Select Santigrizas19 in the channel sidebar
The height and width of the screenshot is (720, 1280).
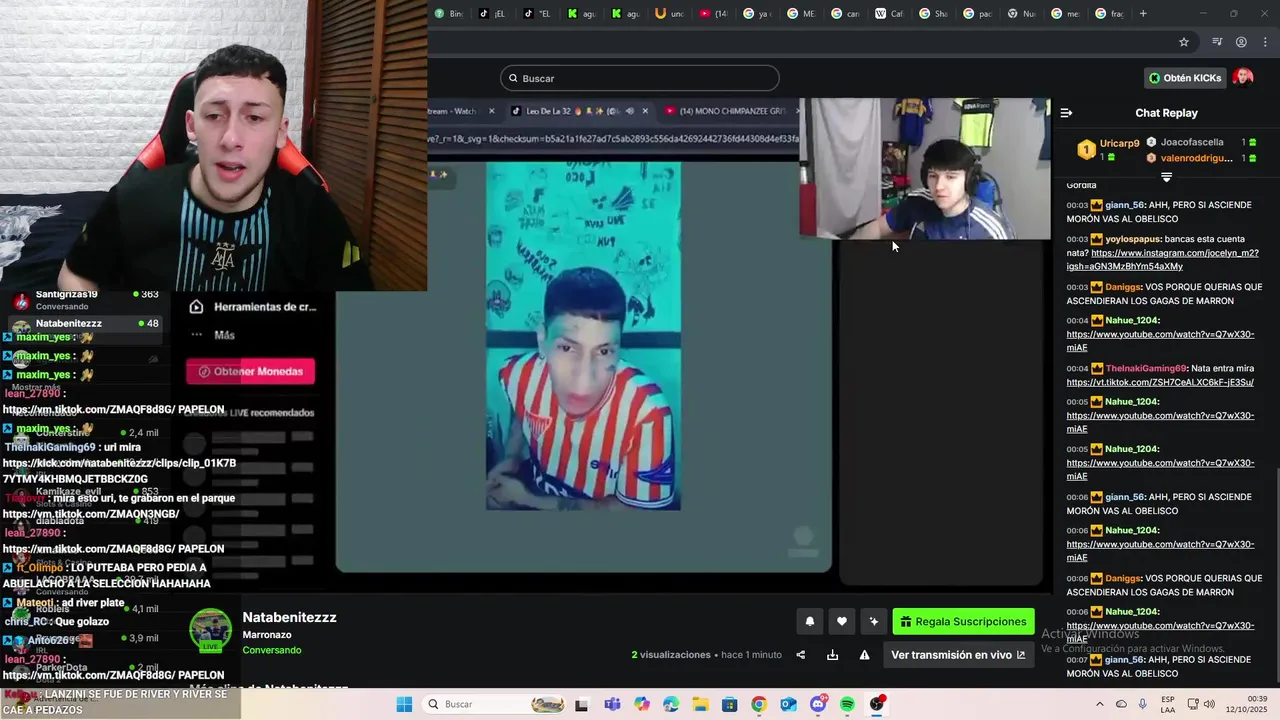85,299
